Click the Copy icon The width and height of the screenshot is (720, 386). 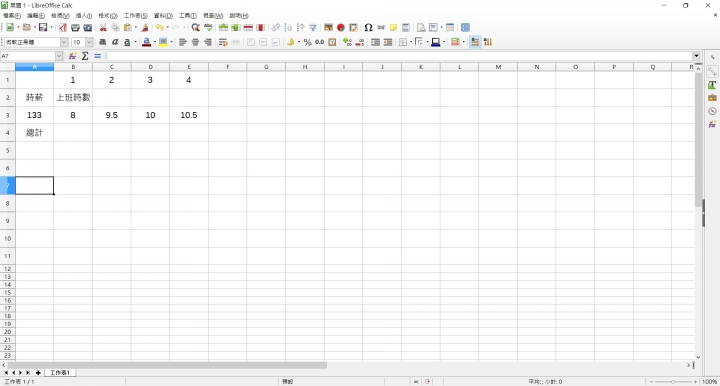point(115,28)
